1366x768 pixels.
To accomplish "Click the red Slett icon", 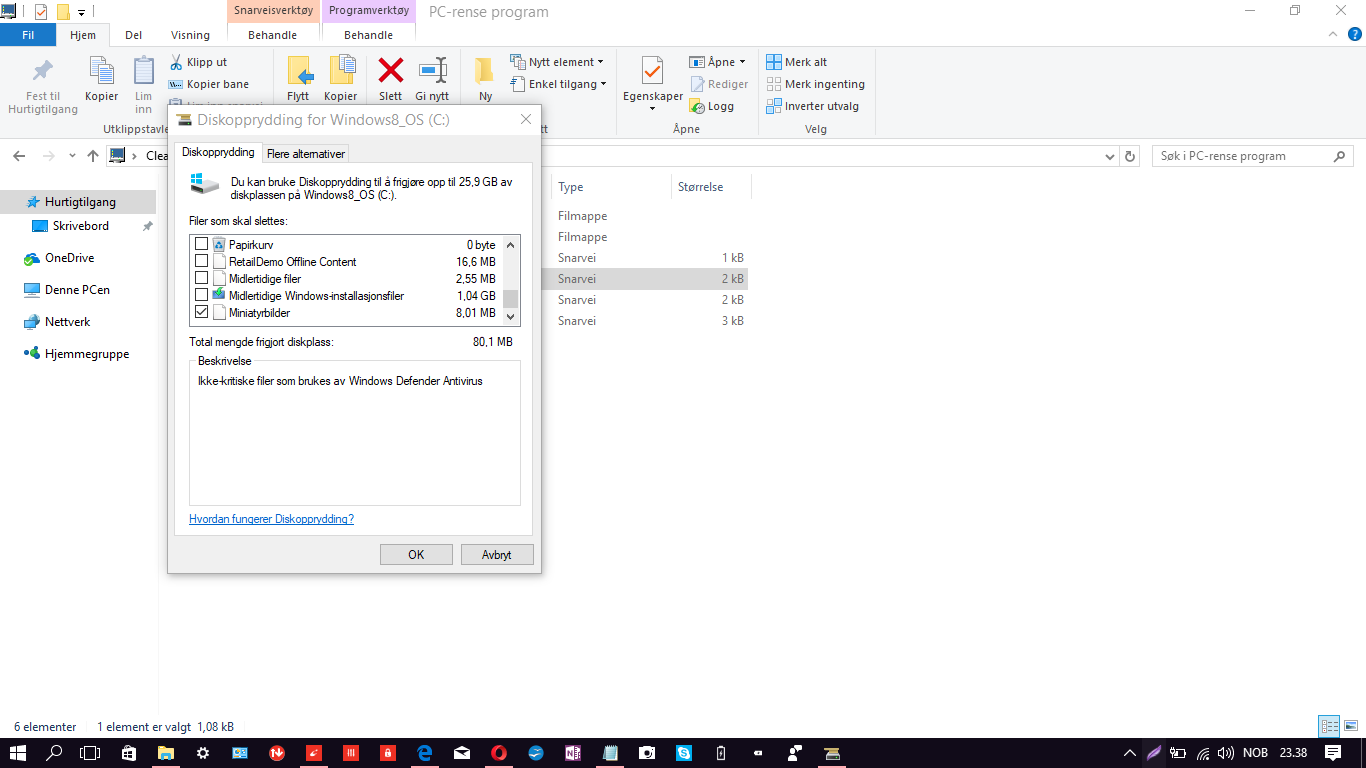I will (x=390, y=70).
